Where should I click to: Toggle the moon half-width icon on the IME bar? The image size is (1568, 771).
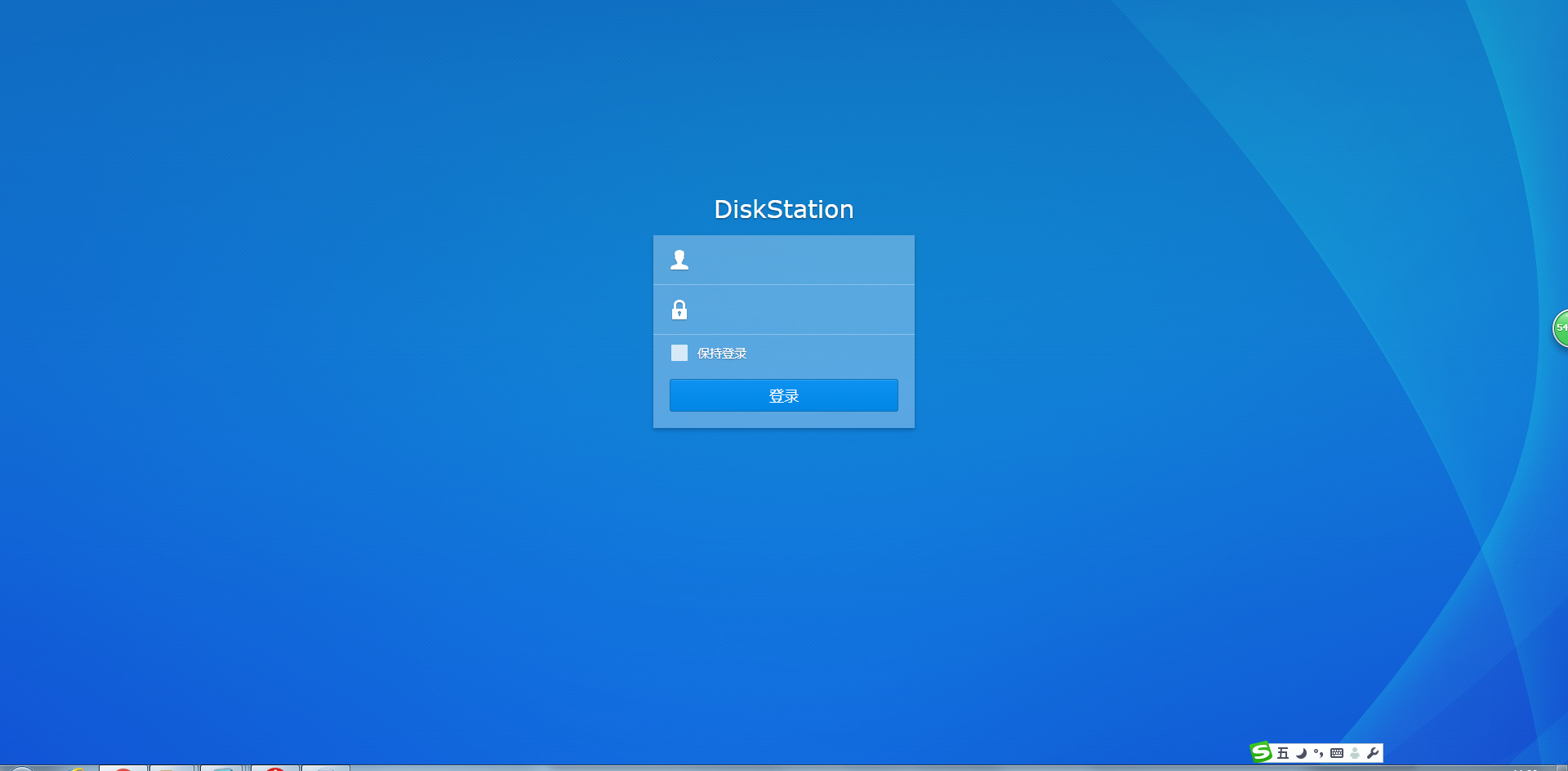[x=1301, y=753]
